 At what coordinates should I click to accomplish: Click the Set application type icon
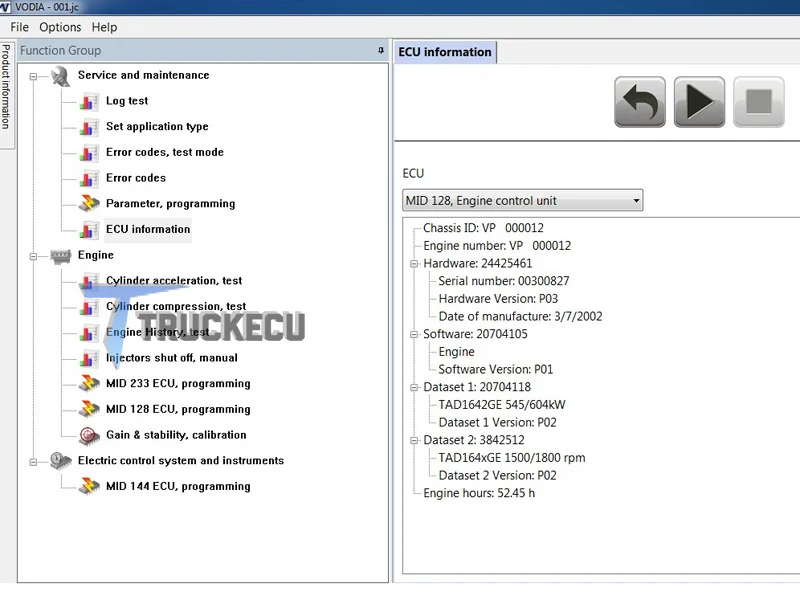click(89, 127)
